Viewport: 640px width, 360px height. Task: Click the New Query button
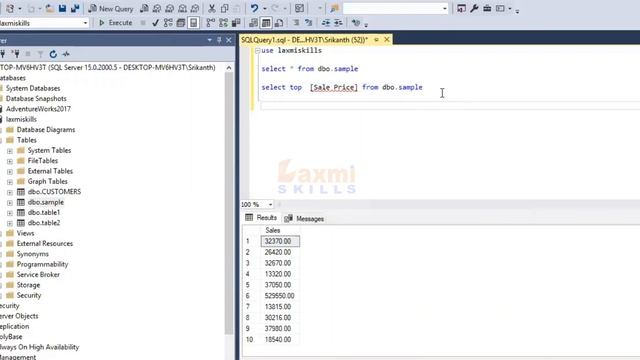[111, 8]
